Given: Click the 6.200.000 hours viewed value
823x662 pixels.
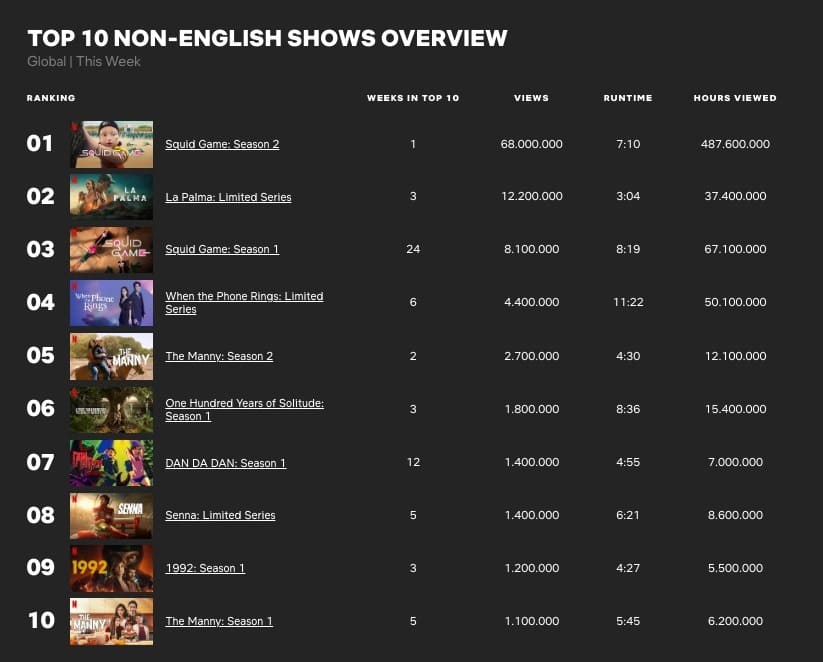Looking at the screenshot, I should click(735, 621).
